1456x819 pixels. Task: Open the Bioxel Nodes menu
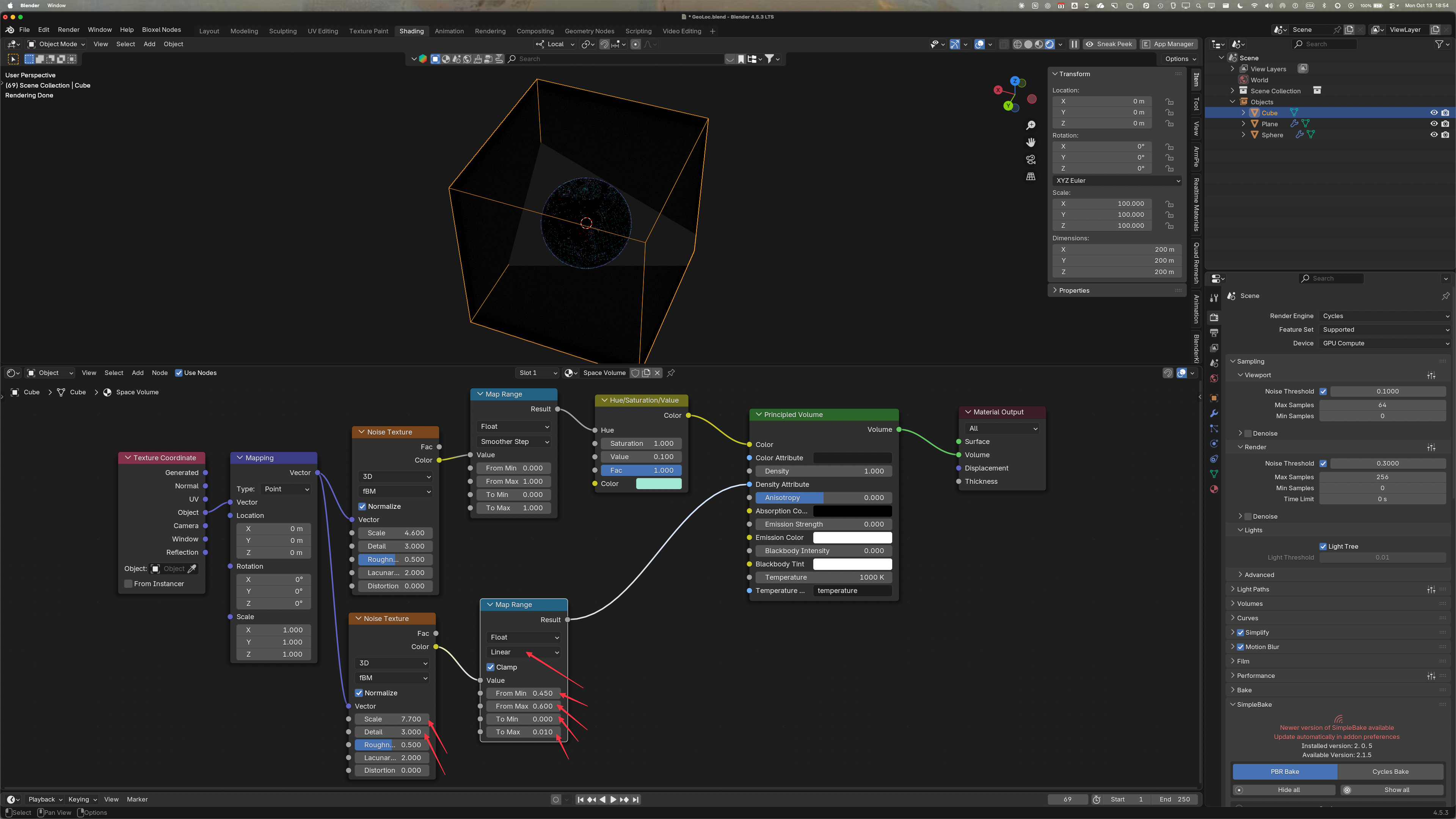(162, 30)
